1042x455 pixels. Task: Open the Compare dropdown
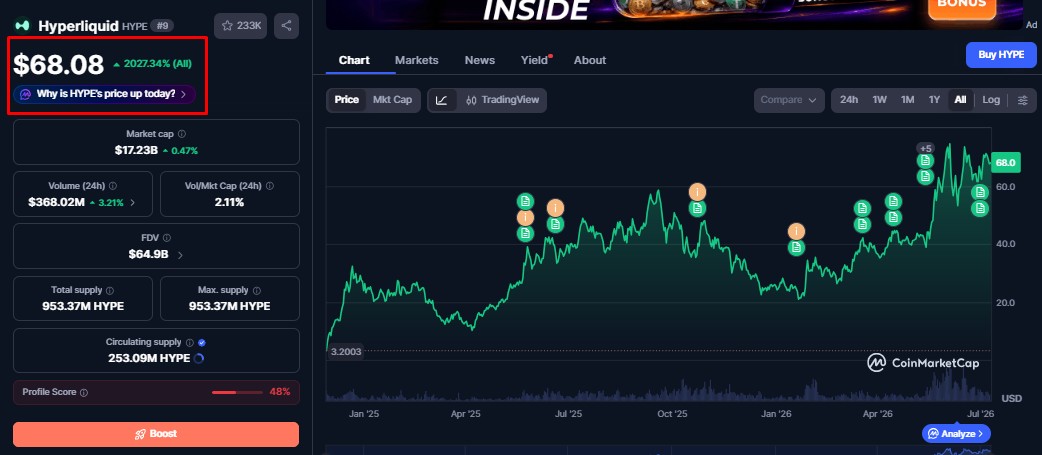789,100
